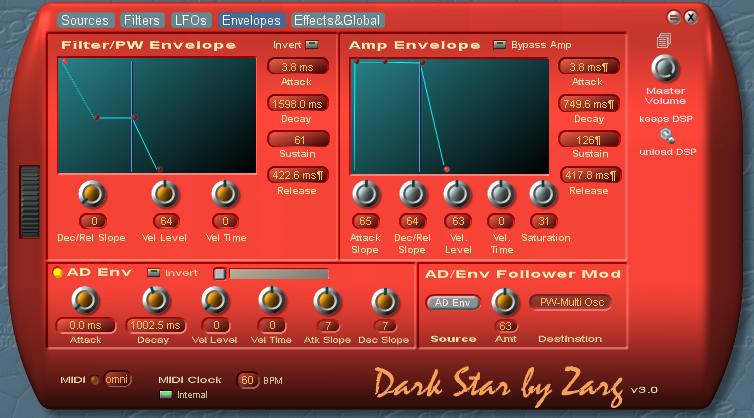Click the ribbed wheel on left edge
This screenshot has width=754, height=418.
point(29,202)
